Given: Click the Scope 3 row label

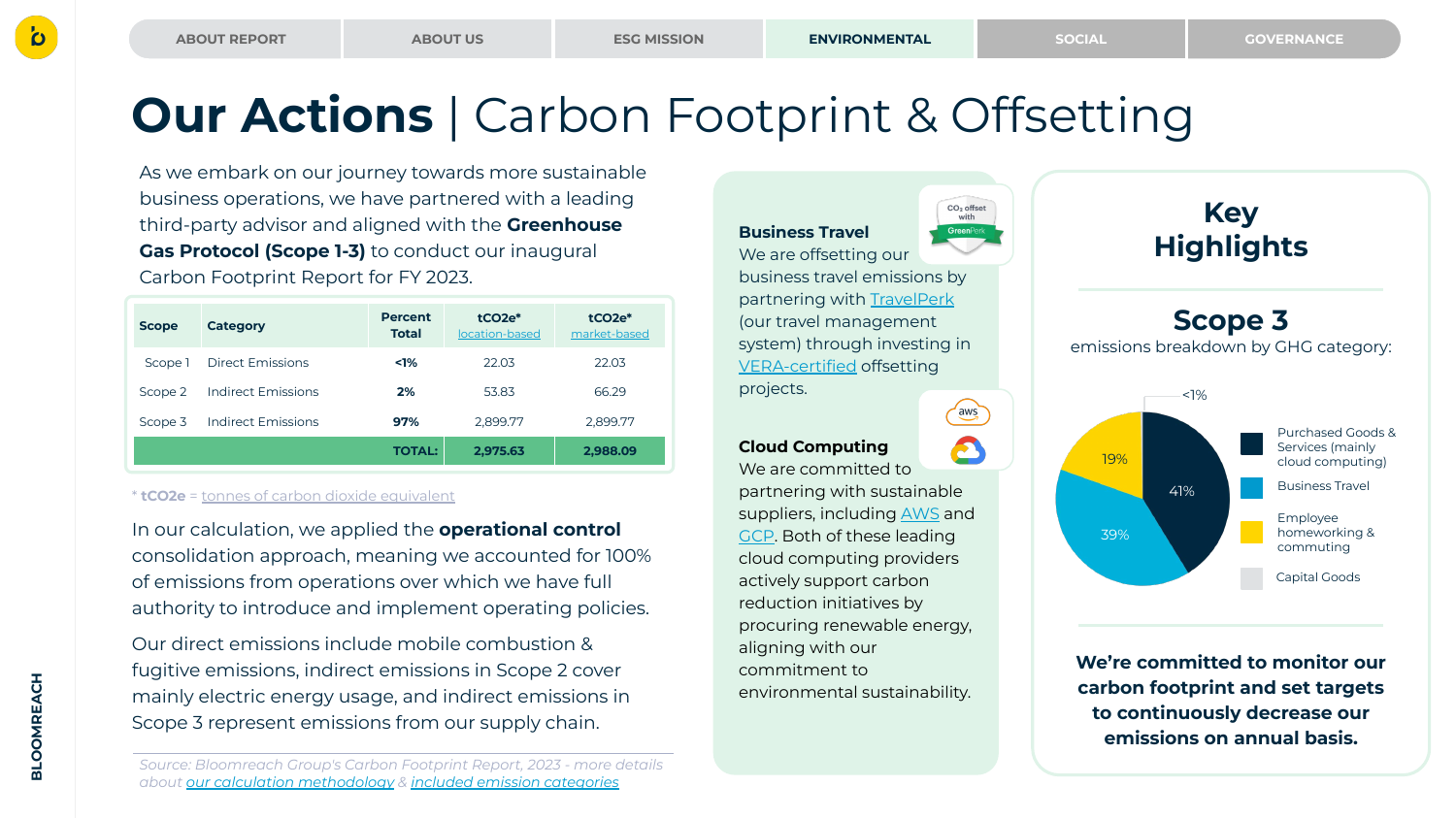Looking at the screenshot, I should [163, 422].
